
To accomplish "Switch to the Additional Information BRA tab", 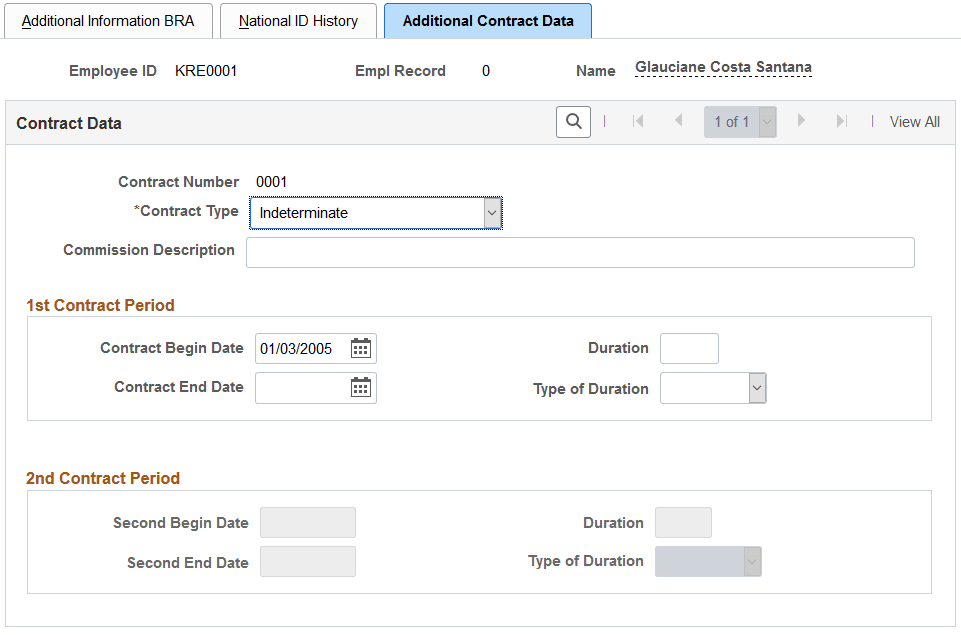I will click(108, 20).
